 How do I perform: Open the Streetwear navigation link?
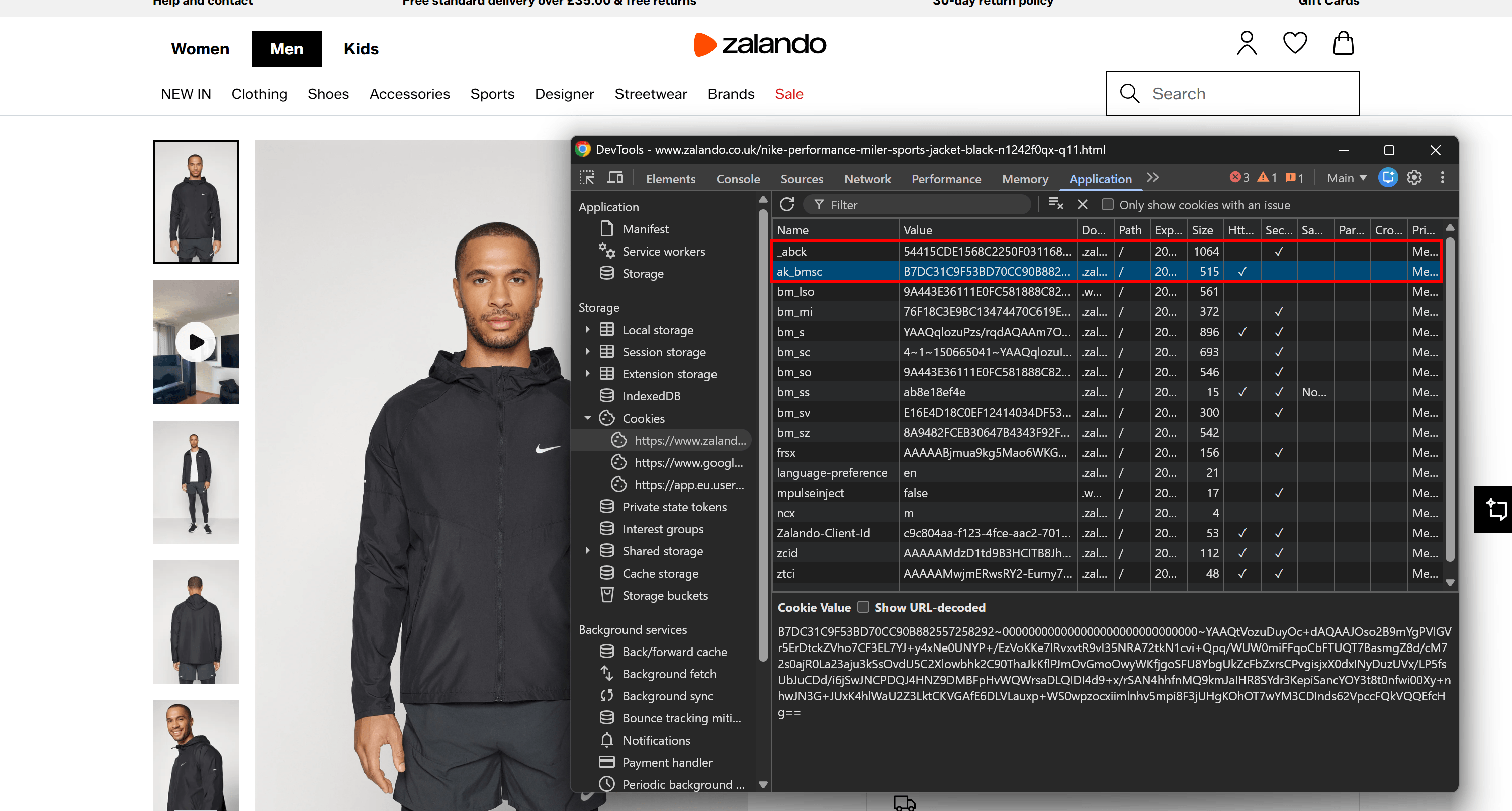(x=650, y=94)
